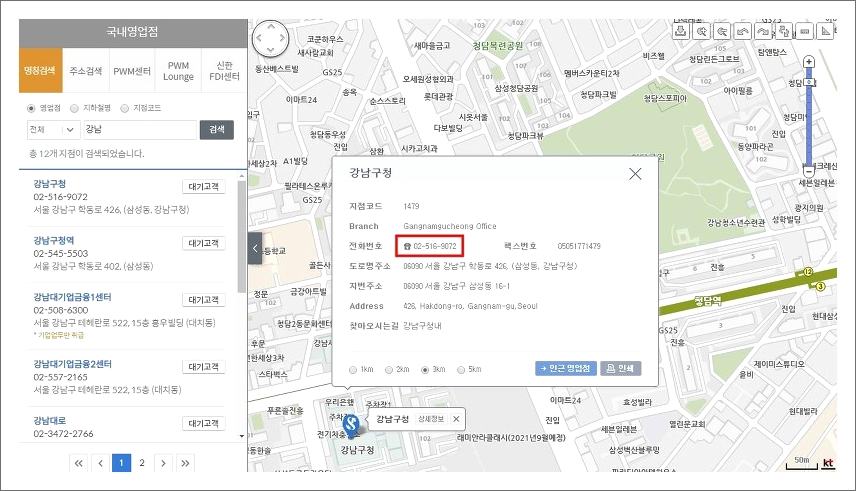Click the 검색 search button
This screenshot has height=491, width=856.
pos(217,129)
